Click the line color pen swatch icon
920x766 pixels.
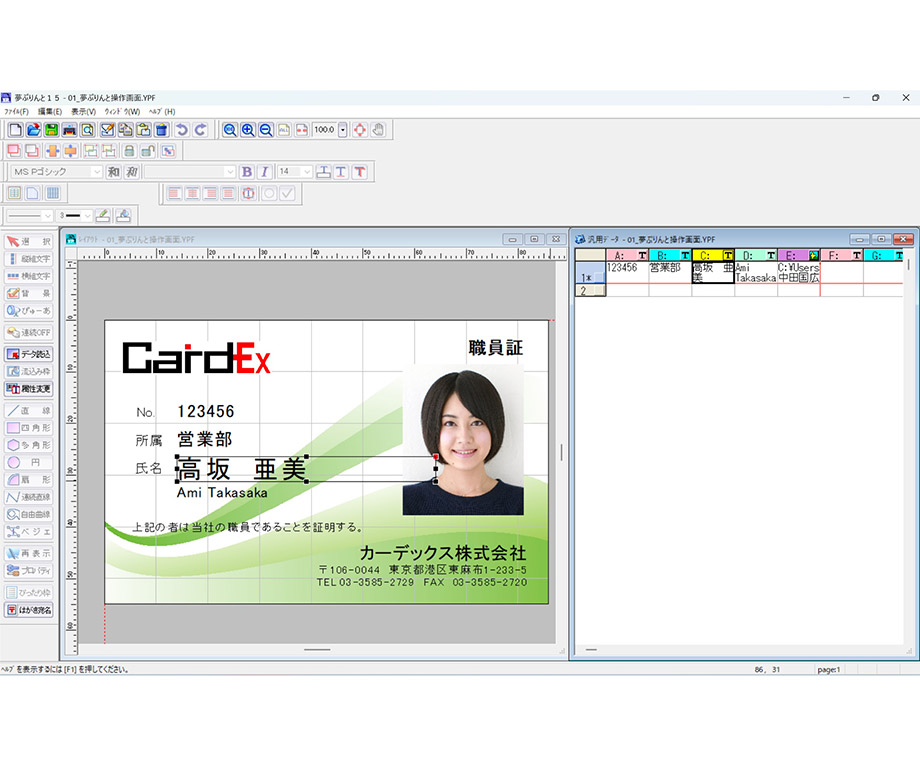102,215
